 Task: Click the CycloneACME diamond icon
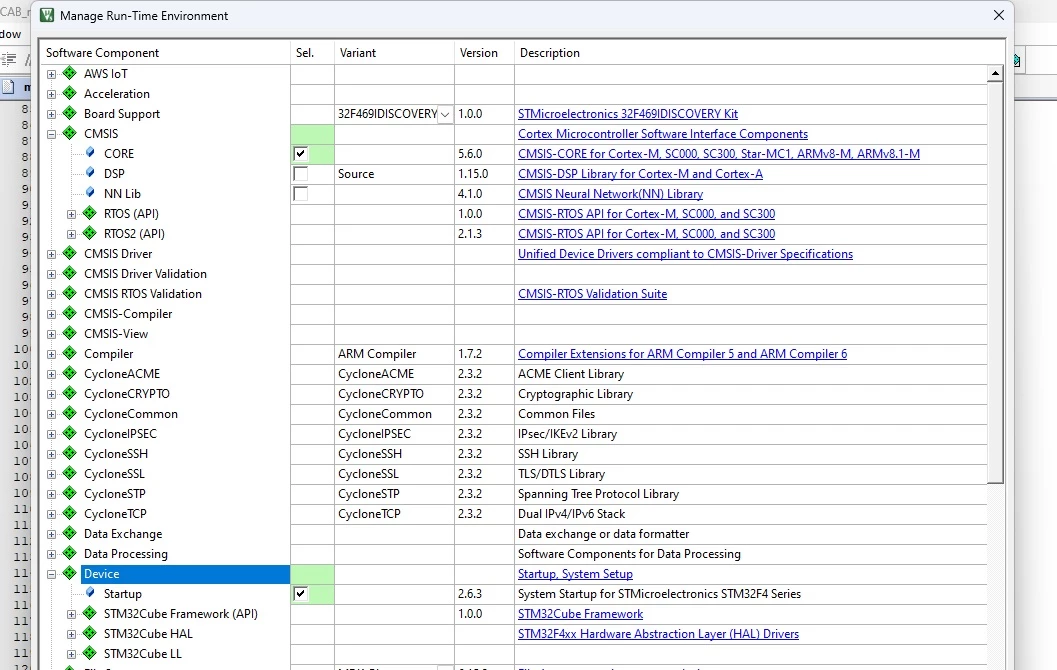[x=69, y=373]
